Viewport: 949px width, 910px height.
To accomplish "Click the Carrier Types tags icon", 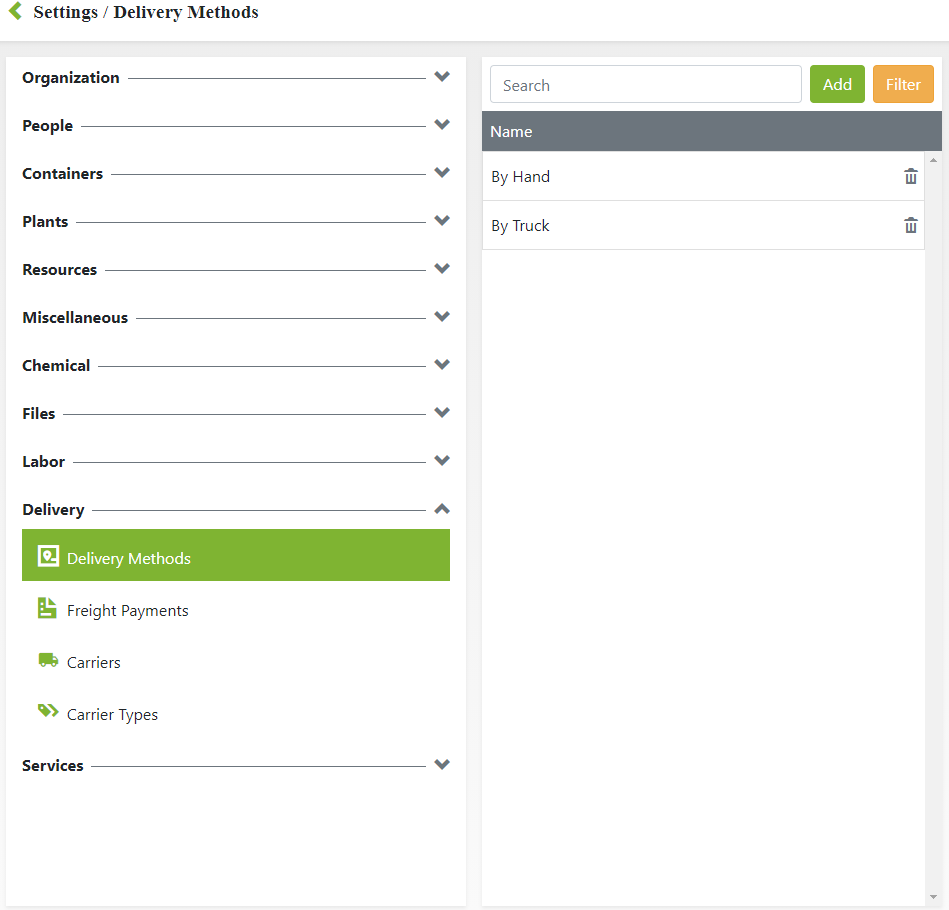I will [x=47, y=712].
